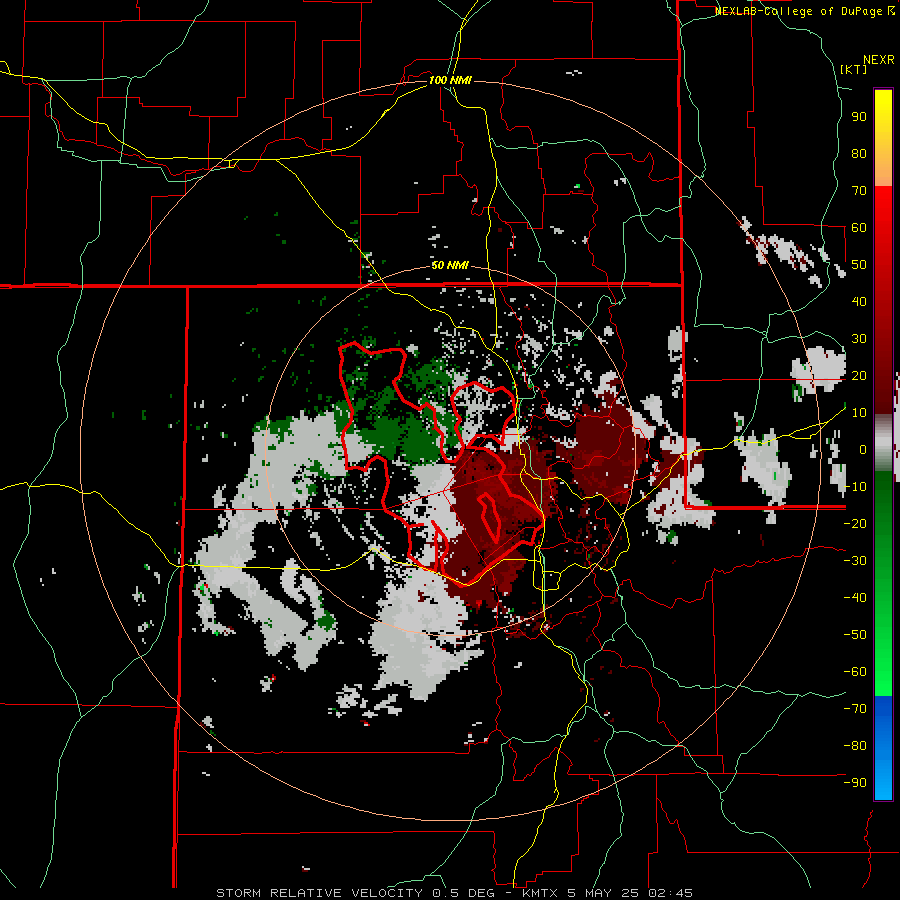Click the -40 value on velocity scale
900x900 pixels.
pos(855,598)
